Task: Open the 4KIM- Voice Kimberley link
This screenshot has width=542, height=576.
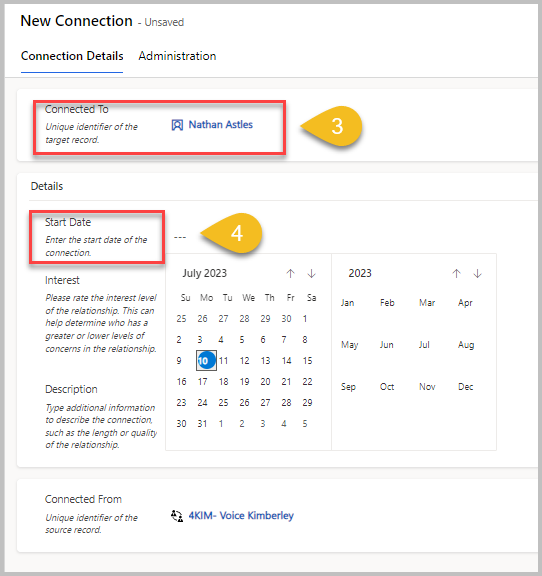Action: [x=241, y=515]
